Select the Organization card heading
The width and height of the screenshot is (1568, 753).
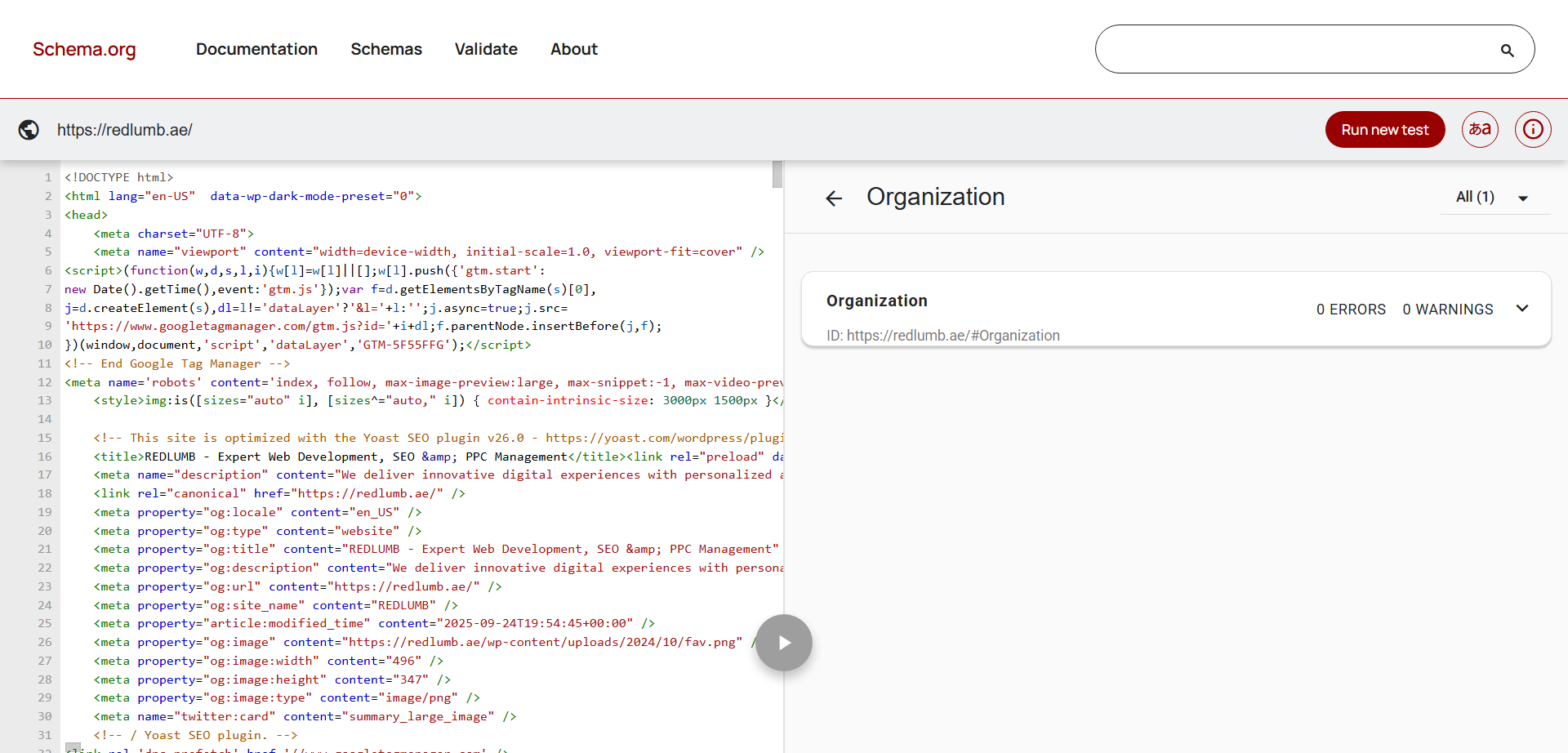[x=877, y=301]
